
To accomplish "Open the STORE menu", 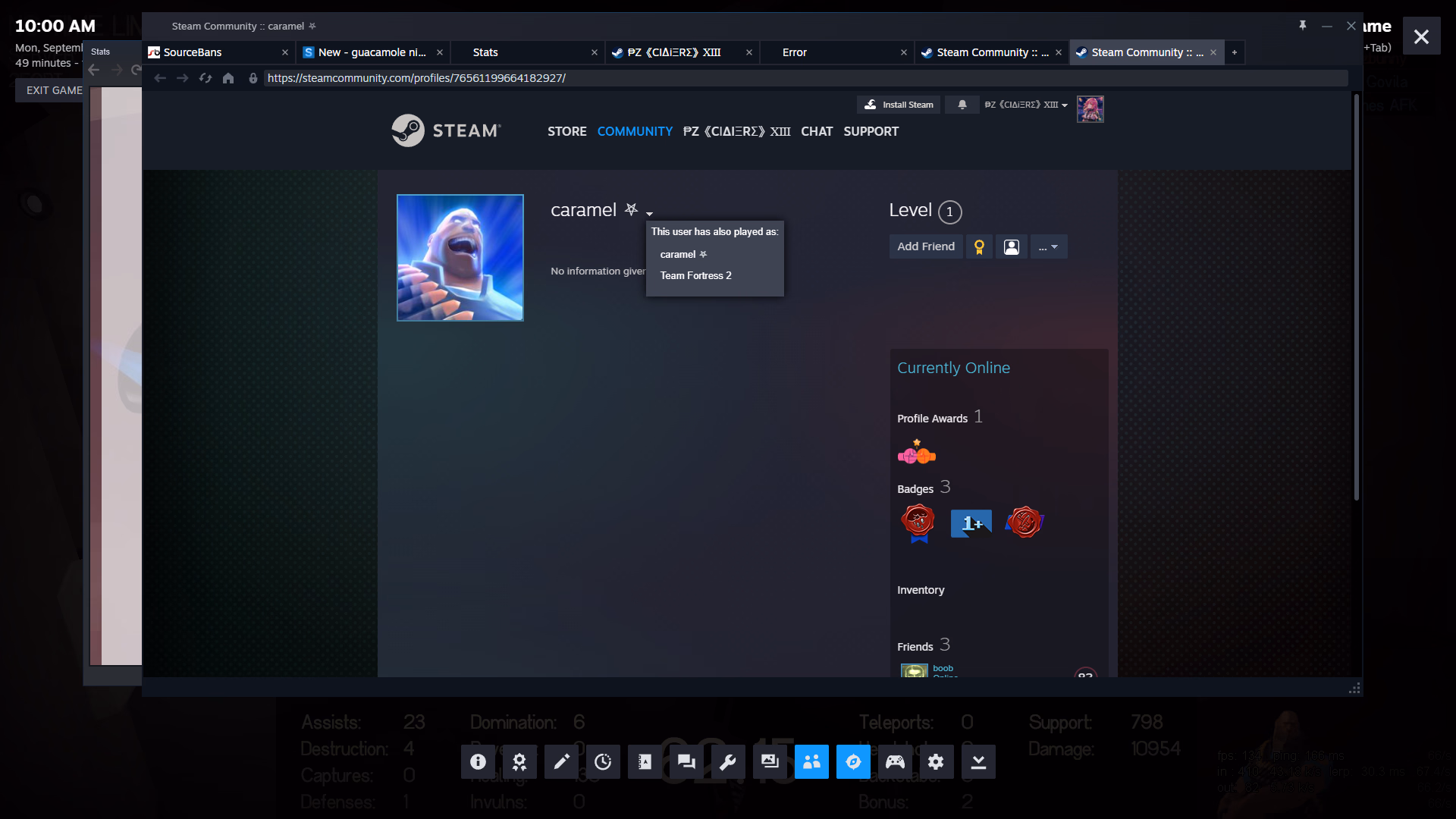I will click(567, 131).
